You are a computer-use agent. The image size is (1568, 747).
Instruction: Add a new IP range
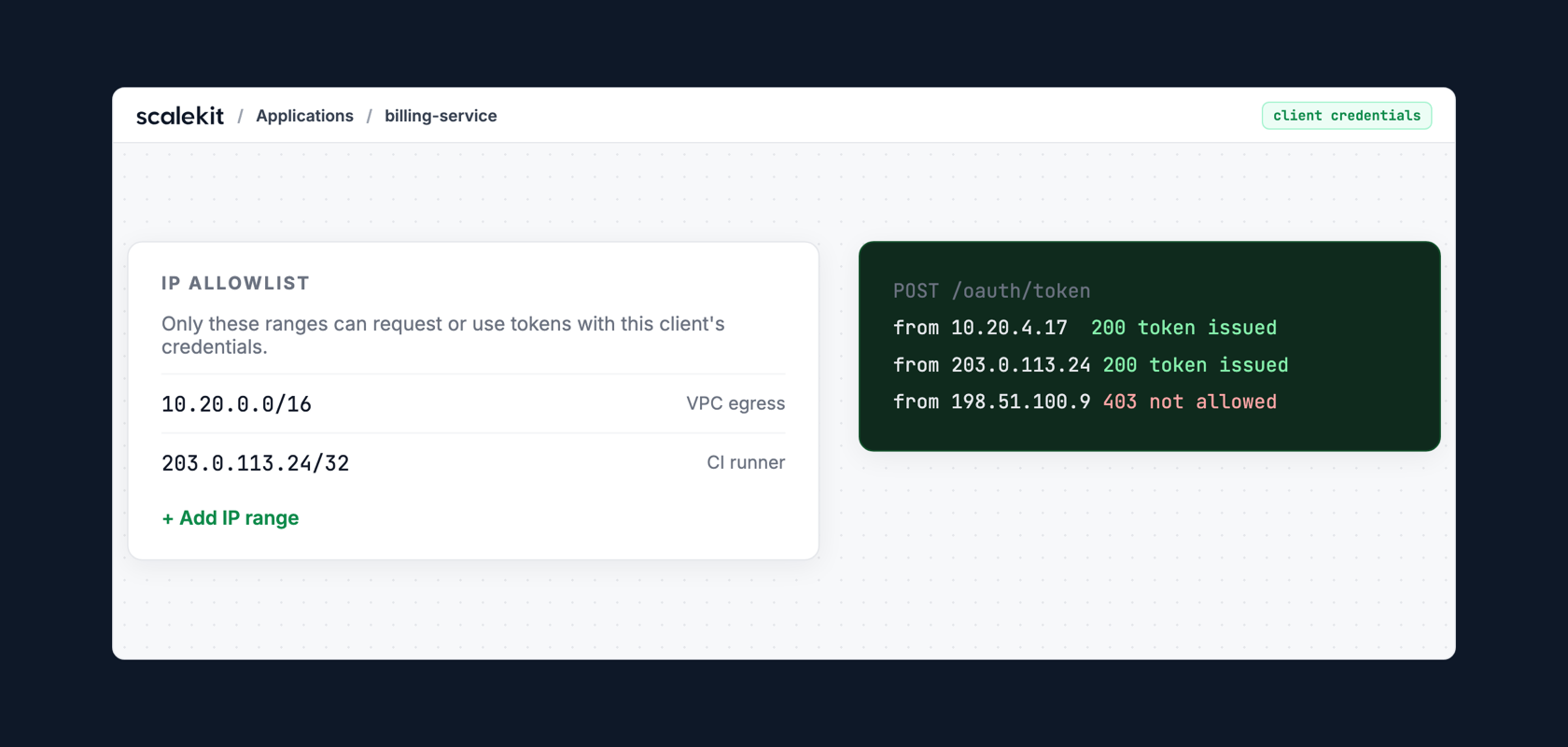[231, 518]
